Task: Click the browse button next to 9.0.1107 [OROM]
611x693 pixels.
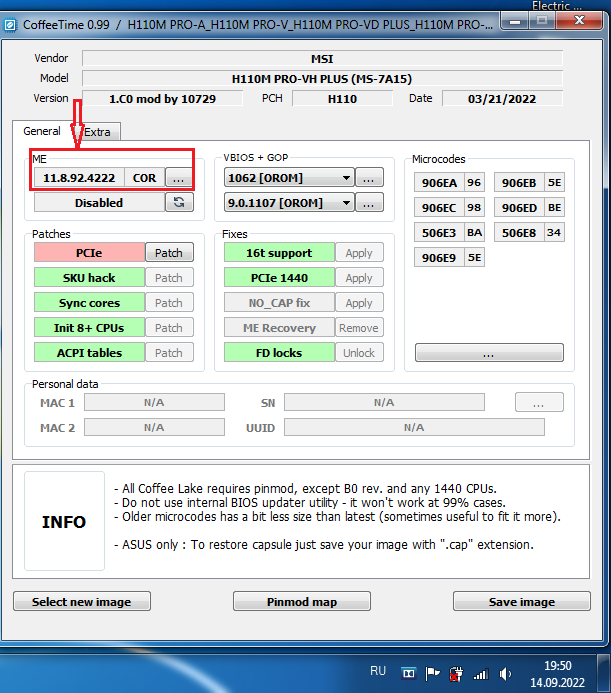Action: 369,202
